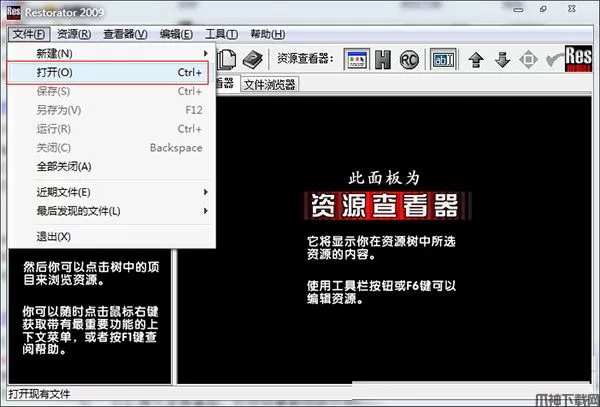This screenshot has height=407, width=600.
Task: Expand the 新建(N) submenu
Action: pos(111,53)
